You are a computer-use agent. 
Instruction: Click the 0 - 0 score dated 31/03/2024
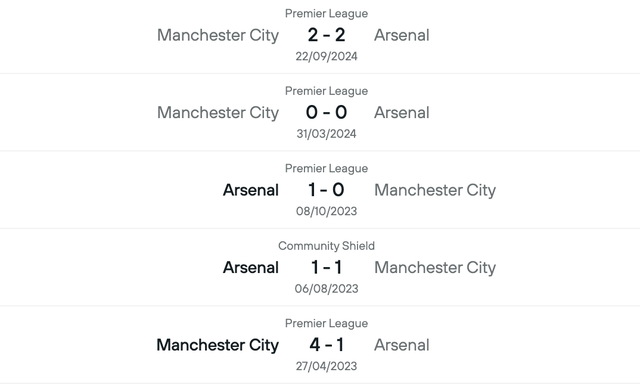(326, 113)
